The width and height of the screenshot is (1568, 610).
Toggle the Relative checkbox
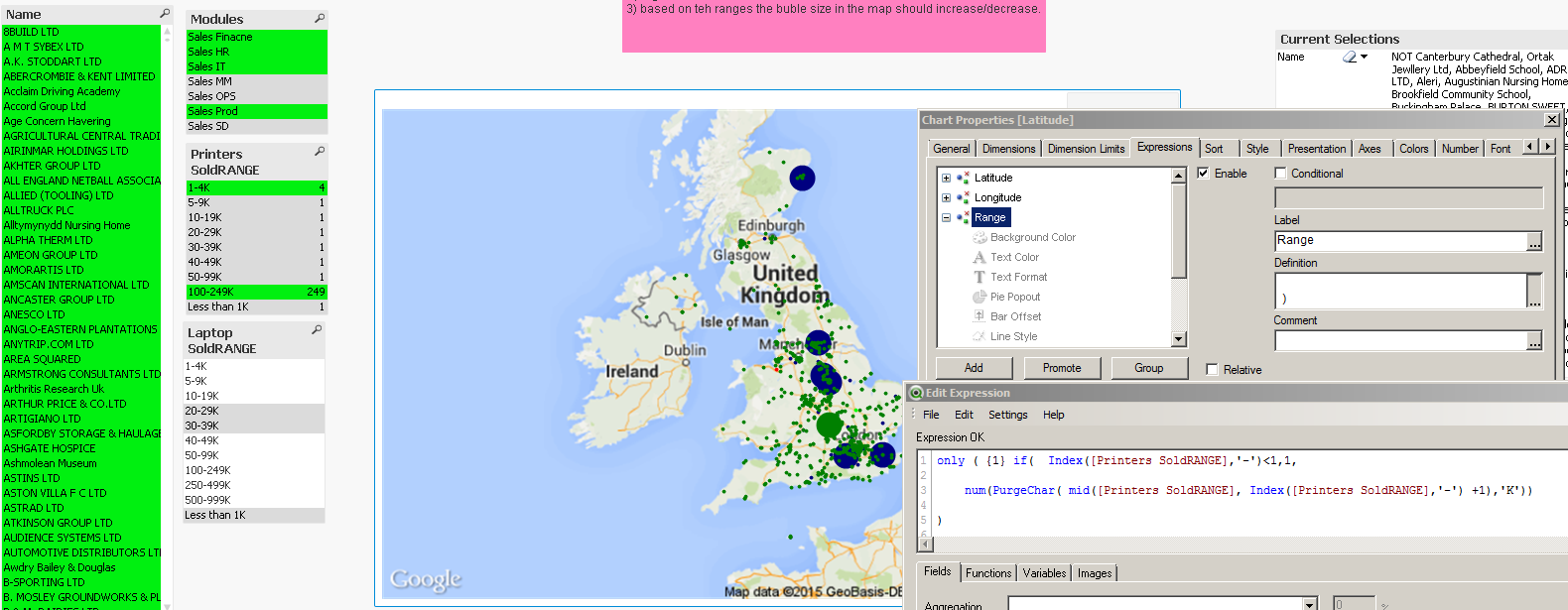pos(1212,369)
